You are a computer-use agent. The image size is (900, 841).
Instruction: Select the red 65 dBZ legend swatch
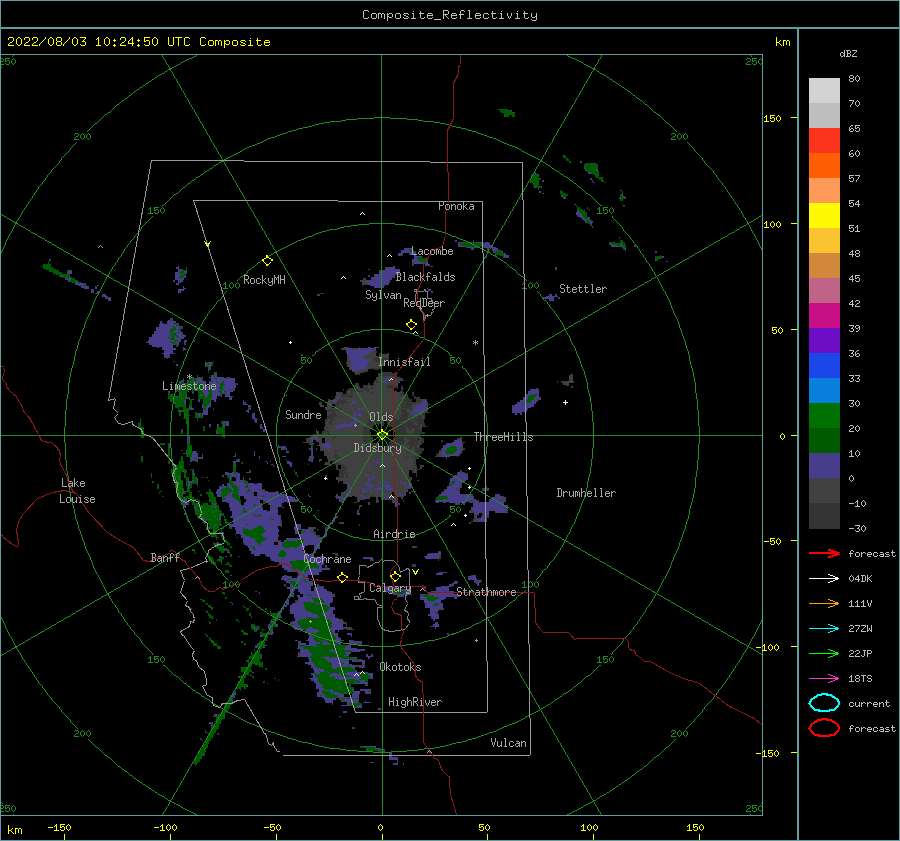[824, 140]
